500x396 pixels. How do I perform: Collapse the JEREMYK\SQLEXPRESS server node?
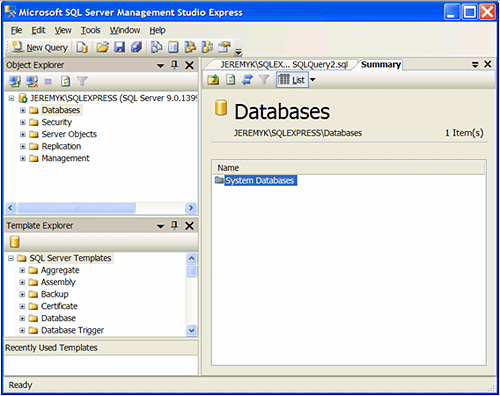[x=11, y=98]
